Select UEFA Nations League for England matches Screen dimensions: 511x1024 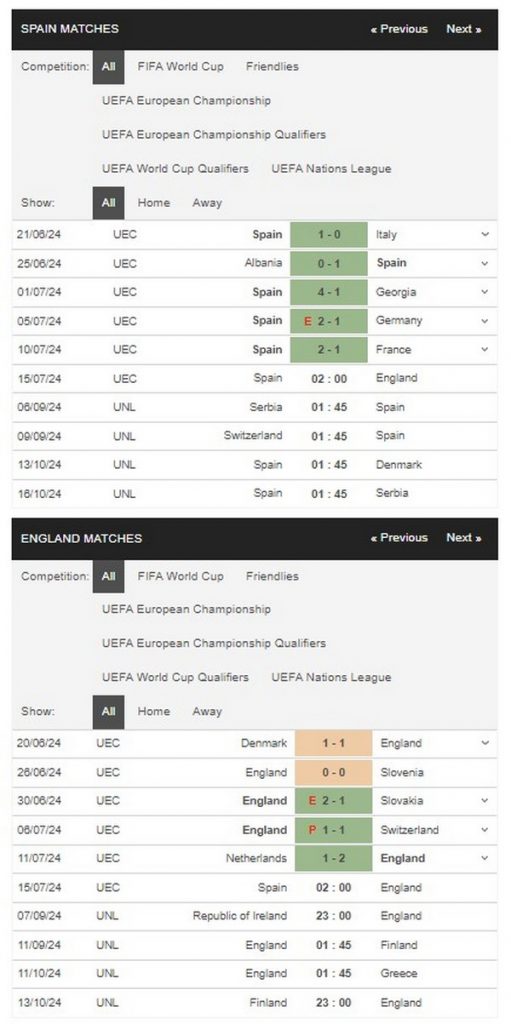pos(331,677)
